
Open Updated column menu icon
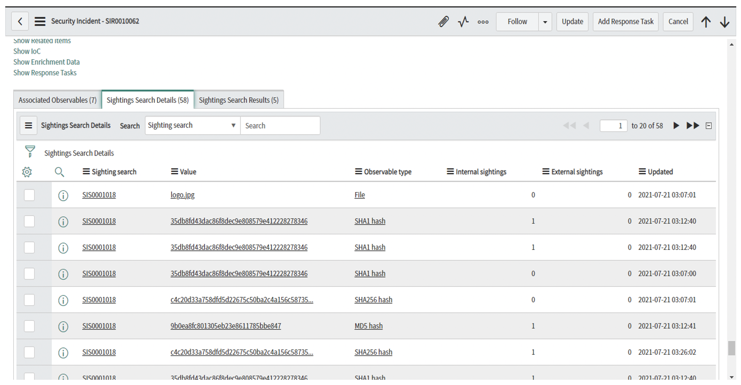coord(642,171)
